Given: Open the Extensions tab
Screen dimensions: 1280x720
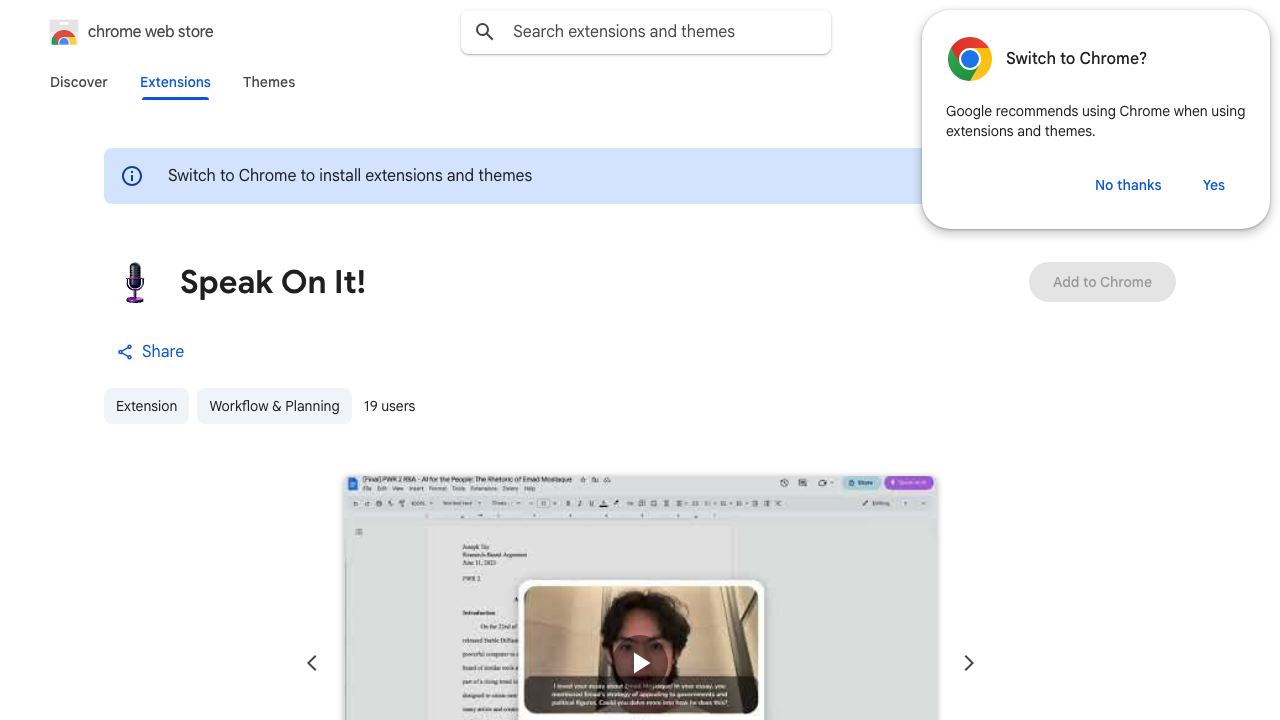Looking at the screenshot, I should 175,82.
